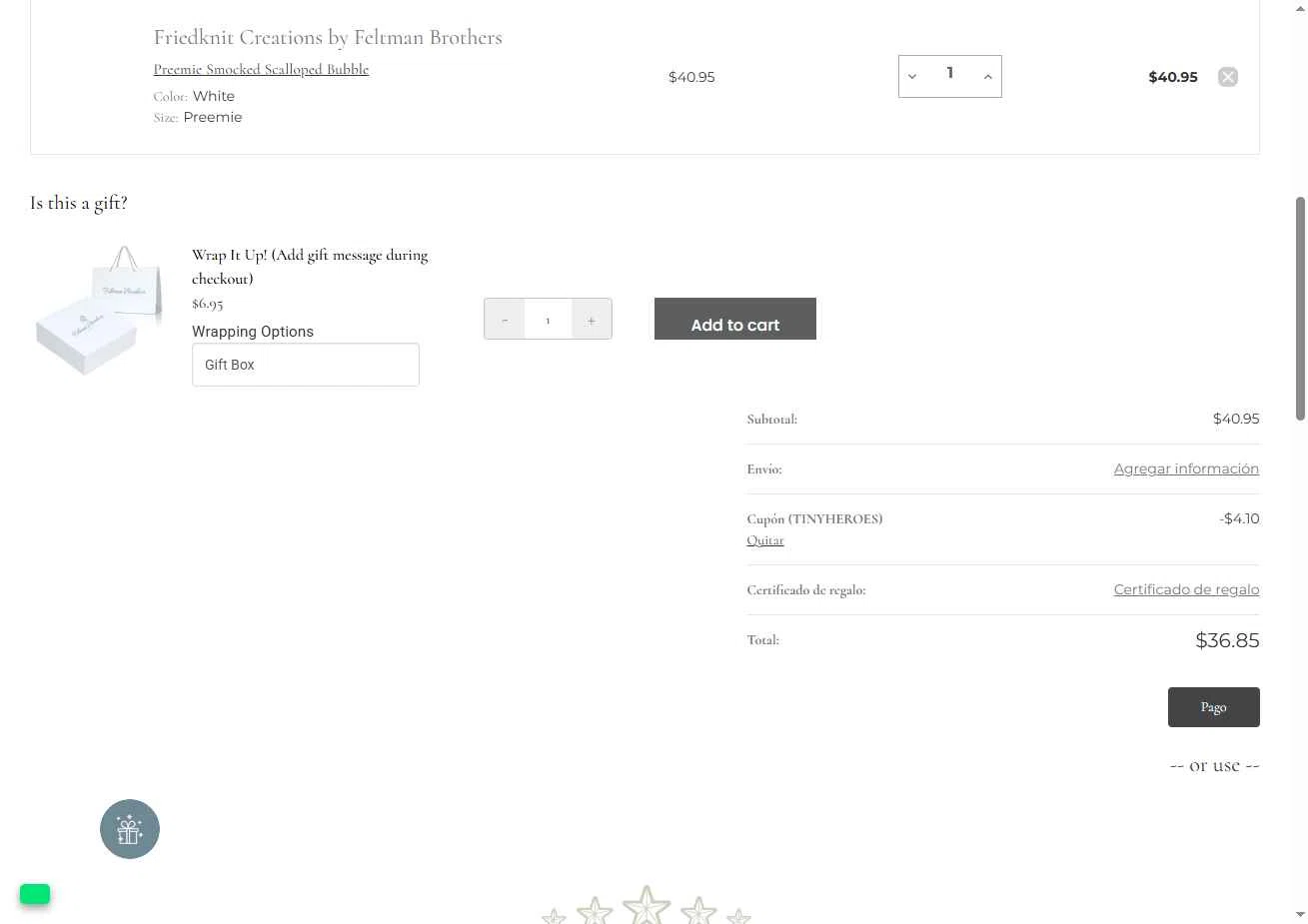Click the gift wrap box thumbnail
The width and height of the screenshot is (1308, 924).
click(99, 310)
